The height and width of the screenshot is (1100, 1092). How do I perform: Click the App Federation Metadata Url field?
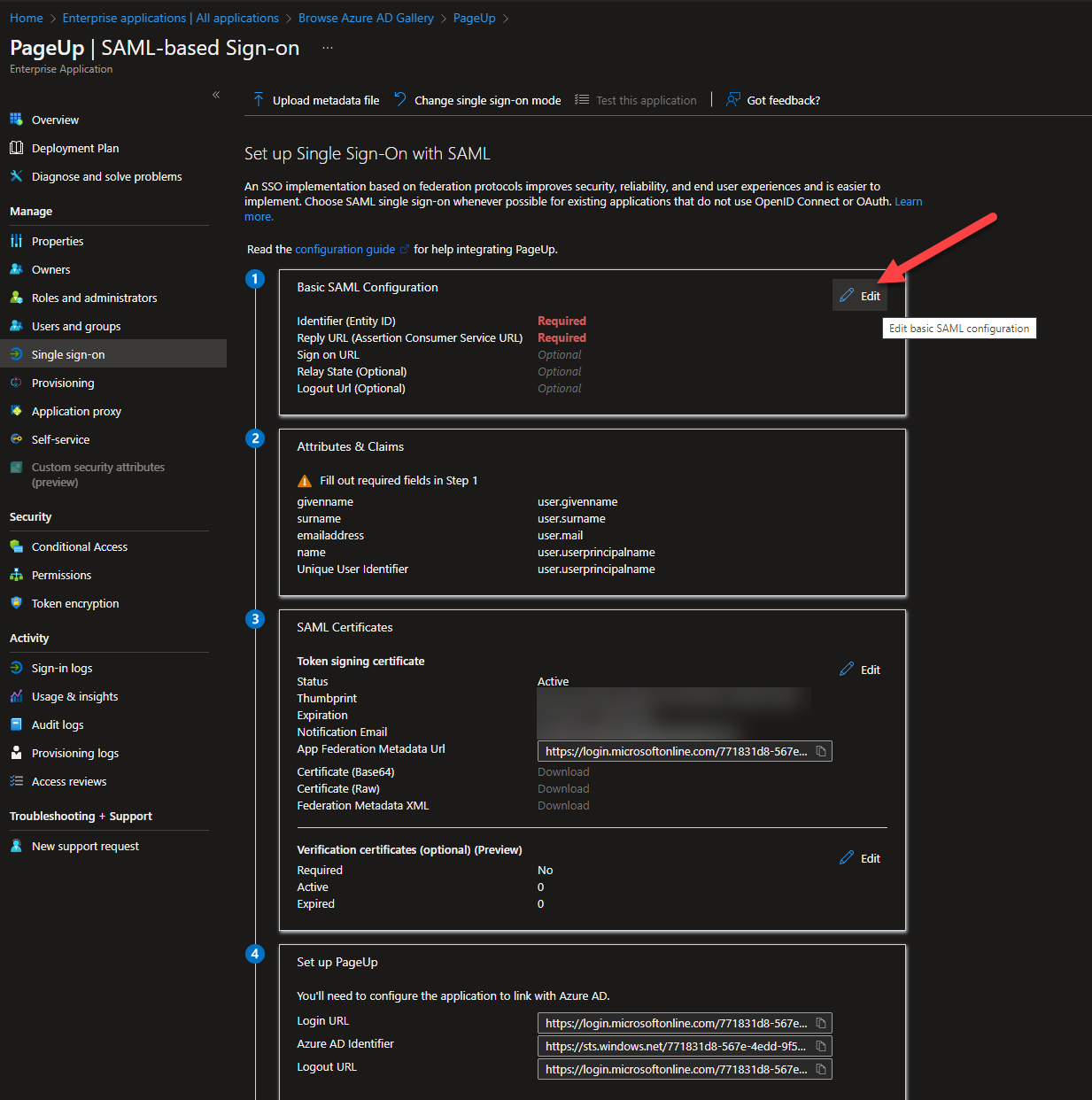point(675,751)
